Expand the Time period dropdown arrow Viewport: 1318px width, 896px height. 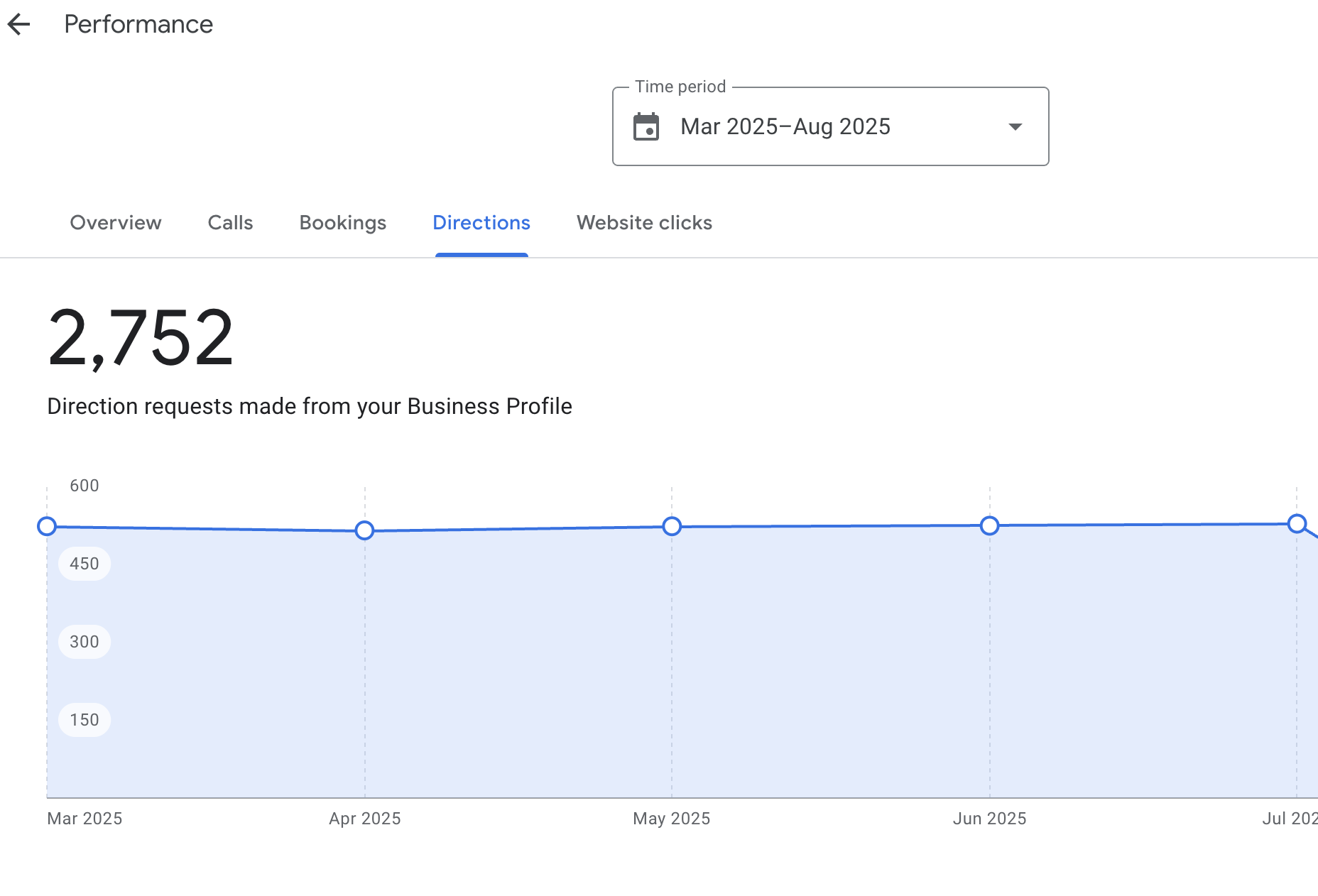(x=1015, y=127)
